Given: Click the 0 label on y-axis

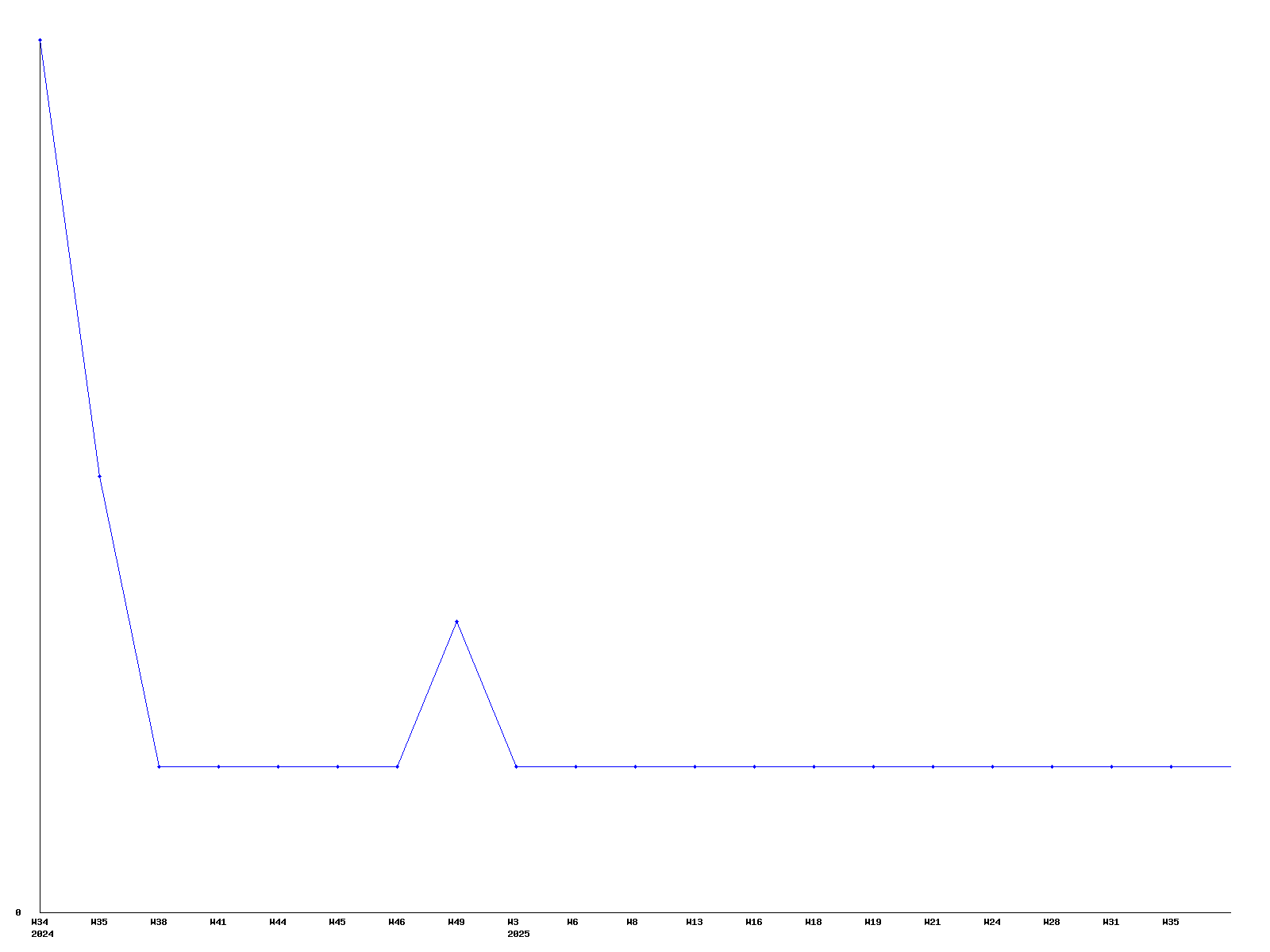Looking at the screenshot, I should (x=18, y=912).
